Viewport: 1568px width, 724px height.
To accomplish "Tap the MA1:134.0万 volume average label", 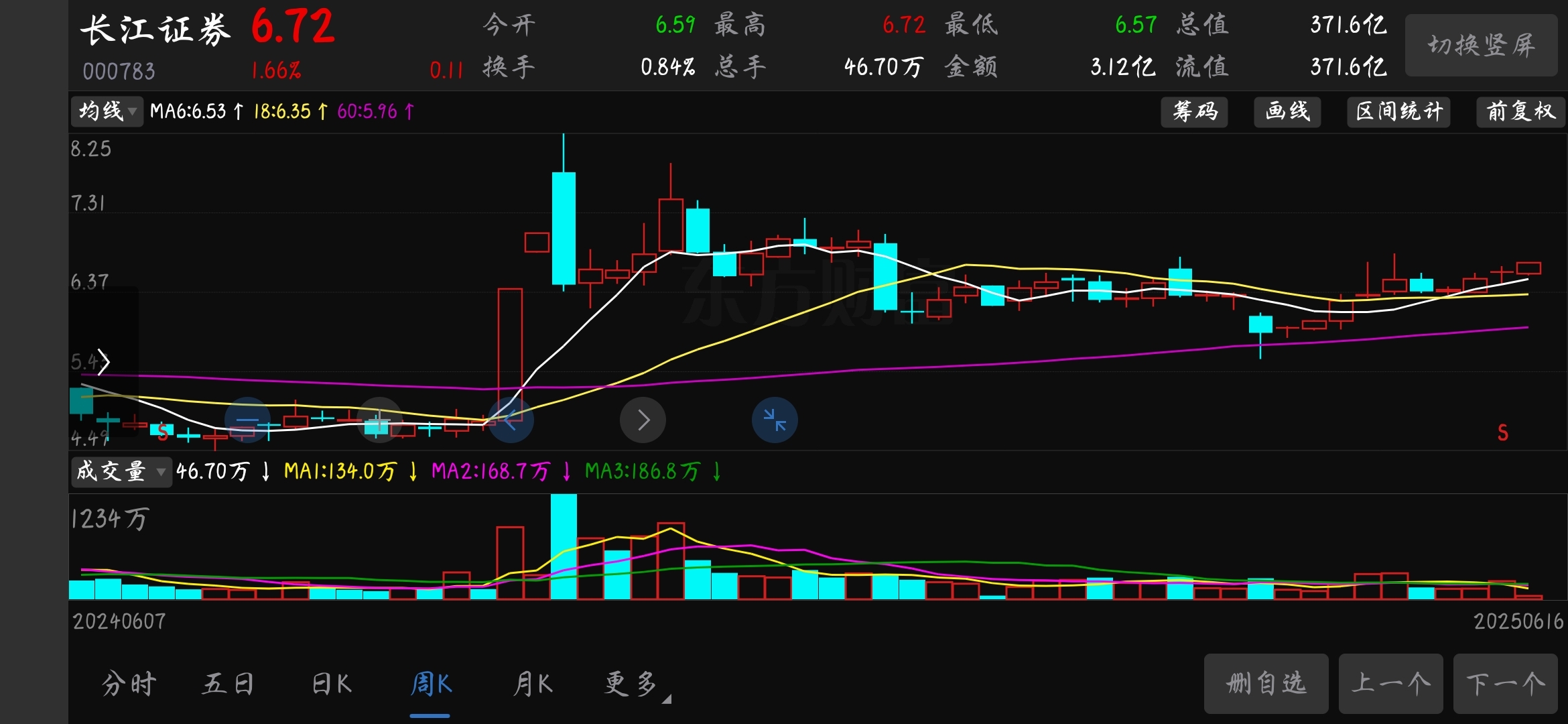I will [350, 471].
